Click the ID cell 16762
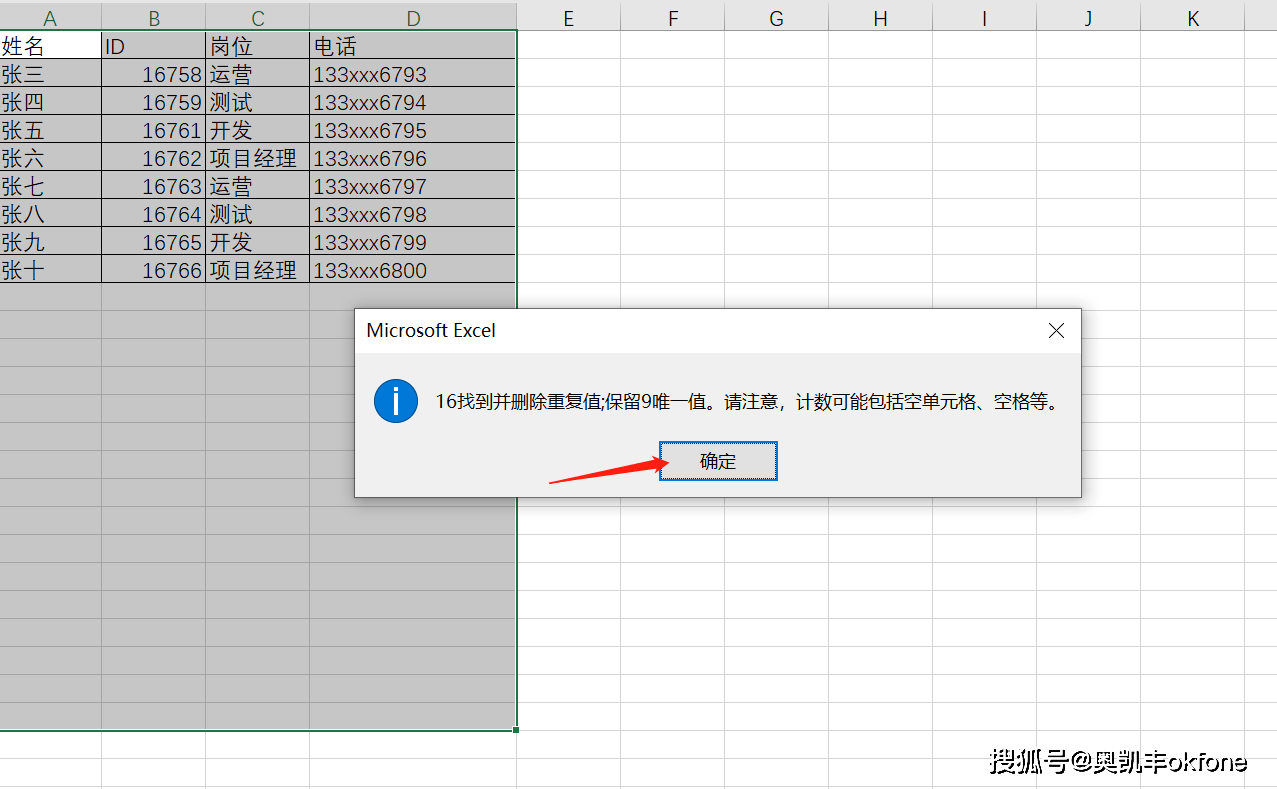1277x789 pixels. [x=154, y=157]
